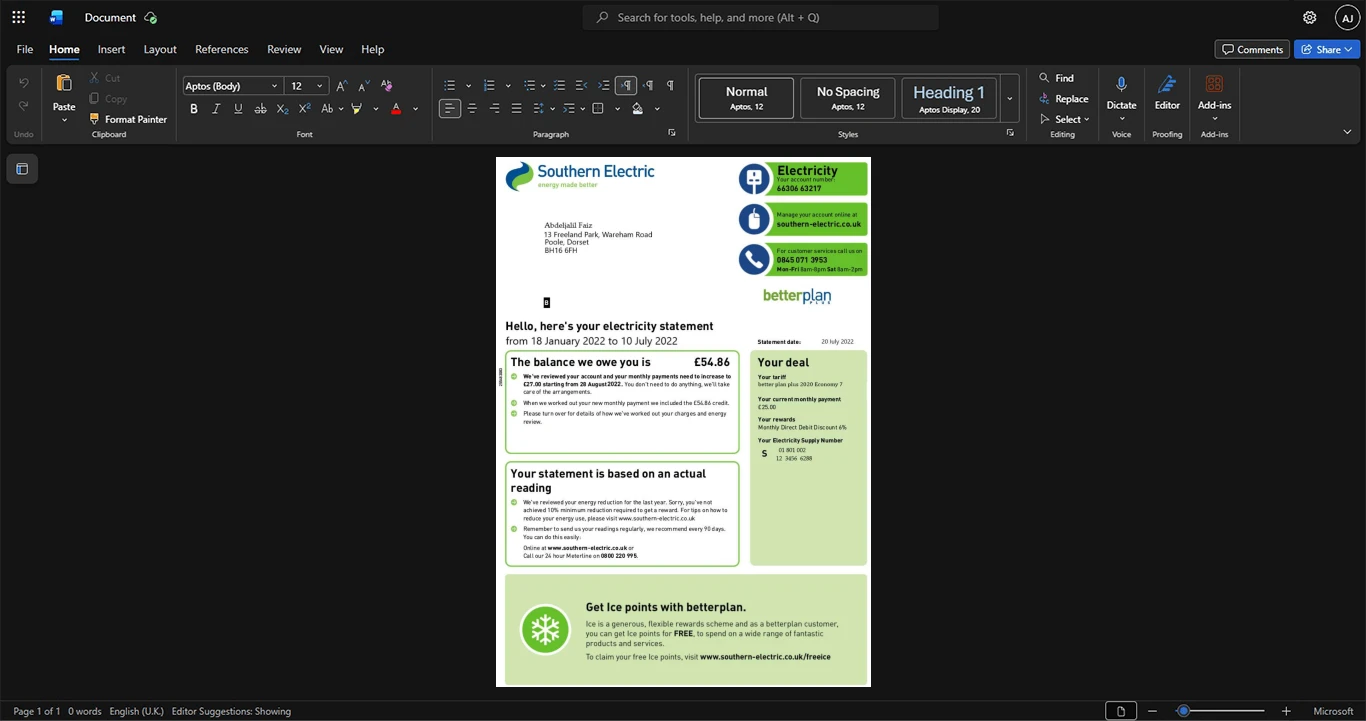The width and height of the screenshot is (1366, 721).
Task: Open the Help tab
Action: [372, 49]
